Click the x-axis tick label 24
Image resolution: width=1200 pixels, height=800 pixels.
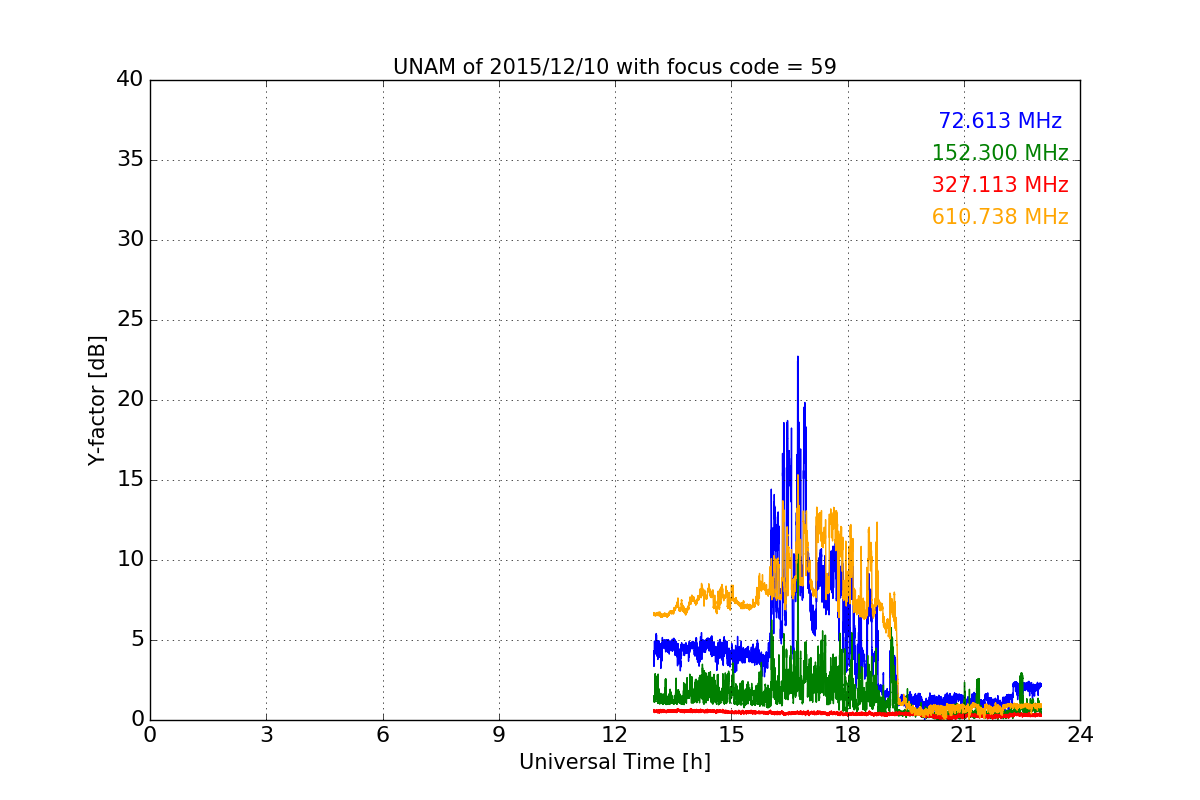pos(1080,735)
